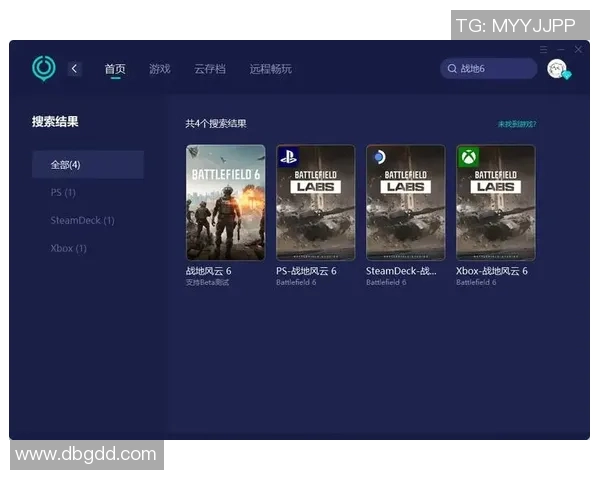Click the 未找到游戏? link
This screenshot has width=600, height=480.
point(517,124)
